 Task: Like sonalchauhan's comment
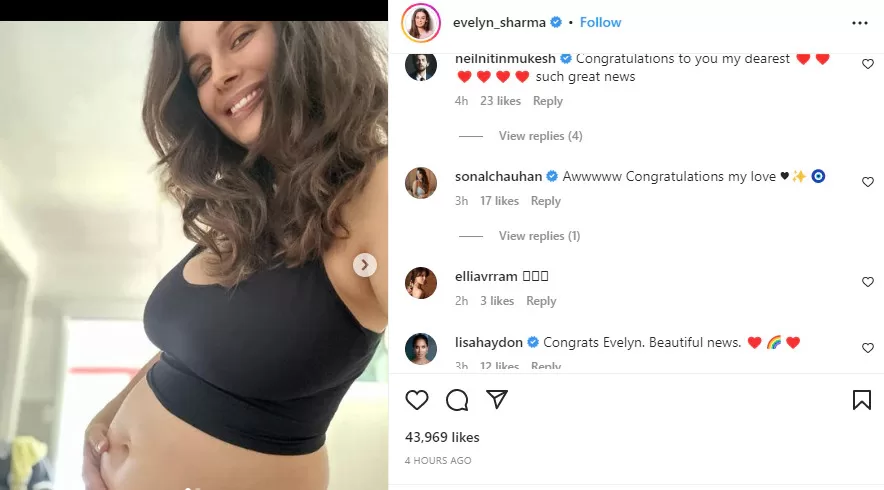(868, 182)
